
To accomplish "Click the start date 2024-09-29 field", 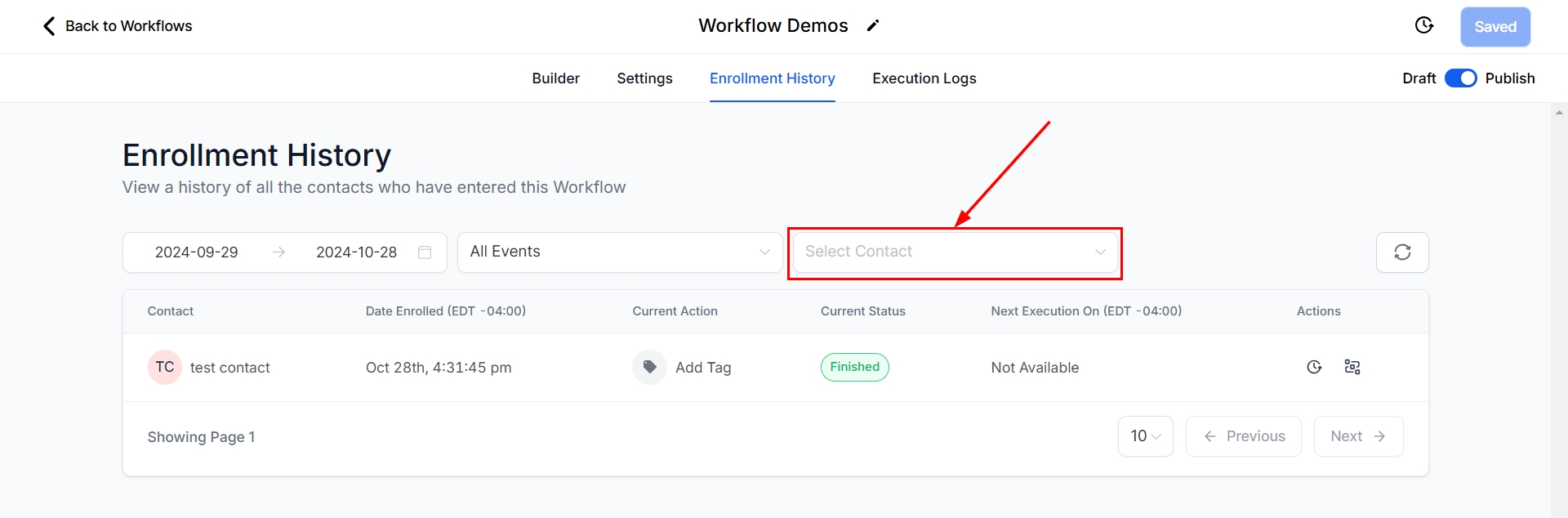I will 197,252.
